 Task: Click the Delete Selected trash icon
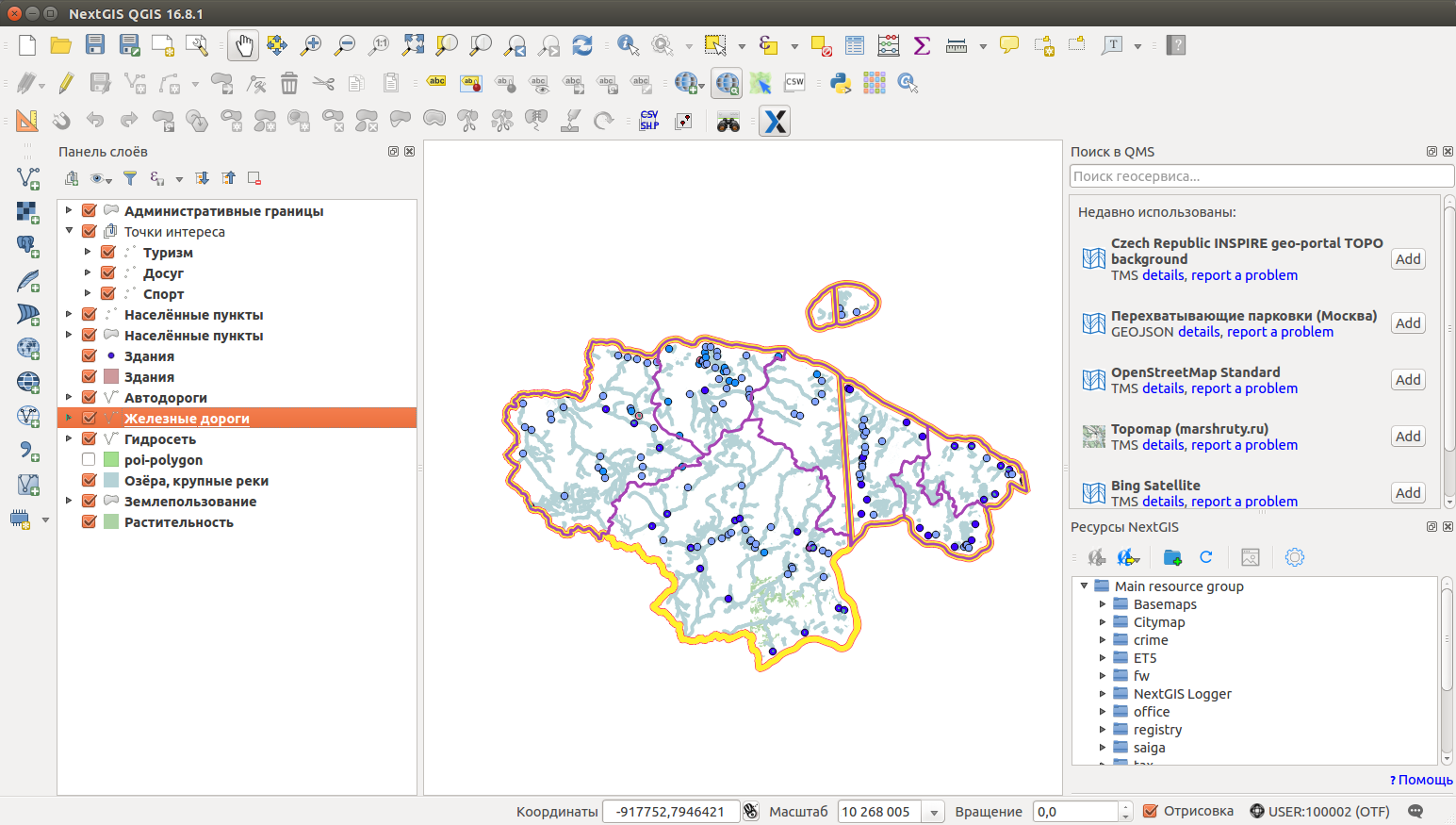(x=289, y=83)
